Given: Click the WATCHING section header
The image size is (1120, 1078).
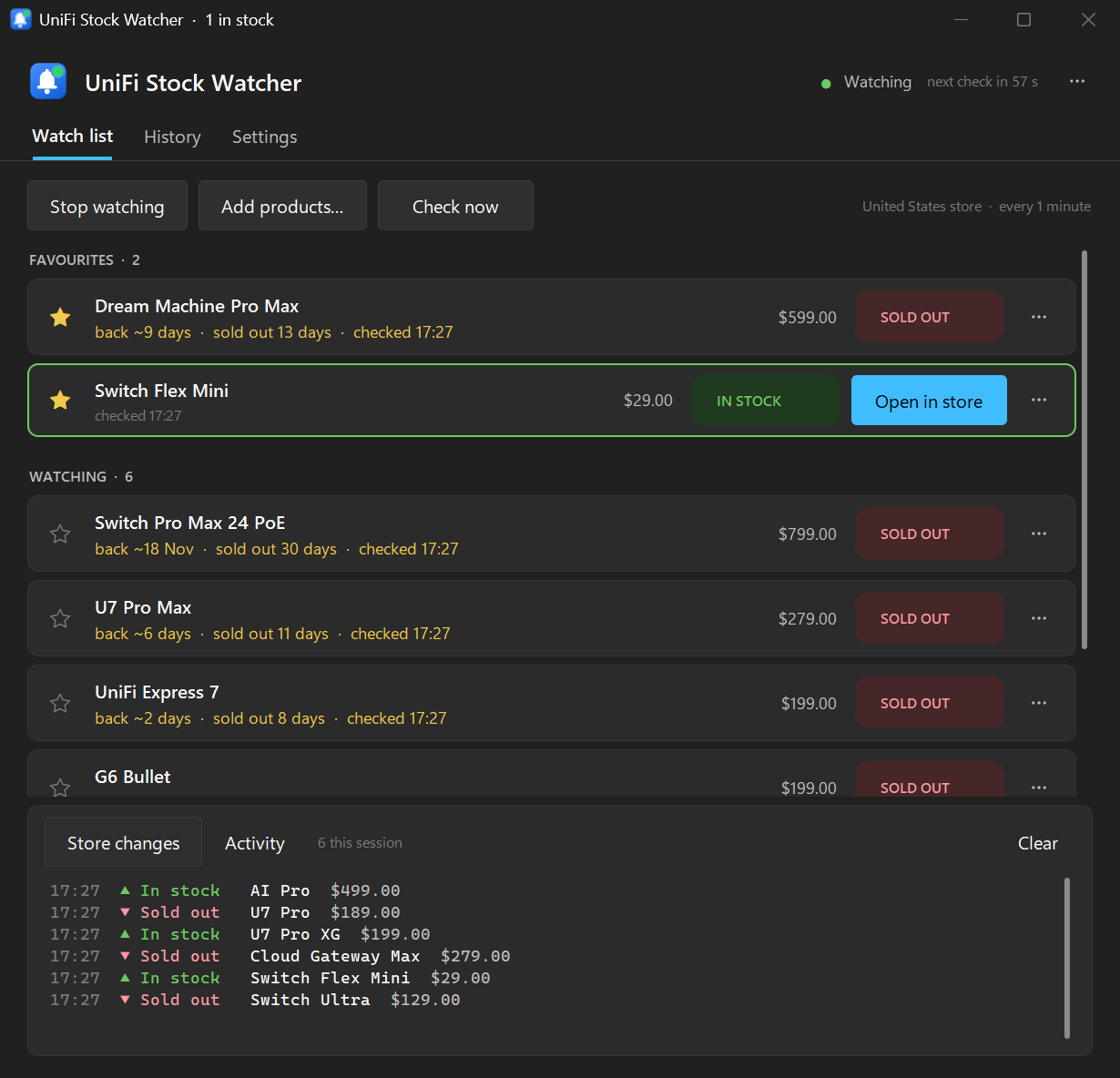Looking at the screenshot, I should 81,477.
